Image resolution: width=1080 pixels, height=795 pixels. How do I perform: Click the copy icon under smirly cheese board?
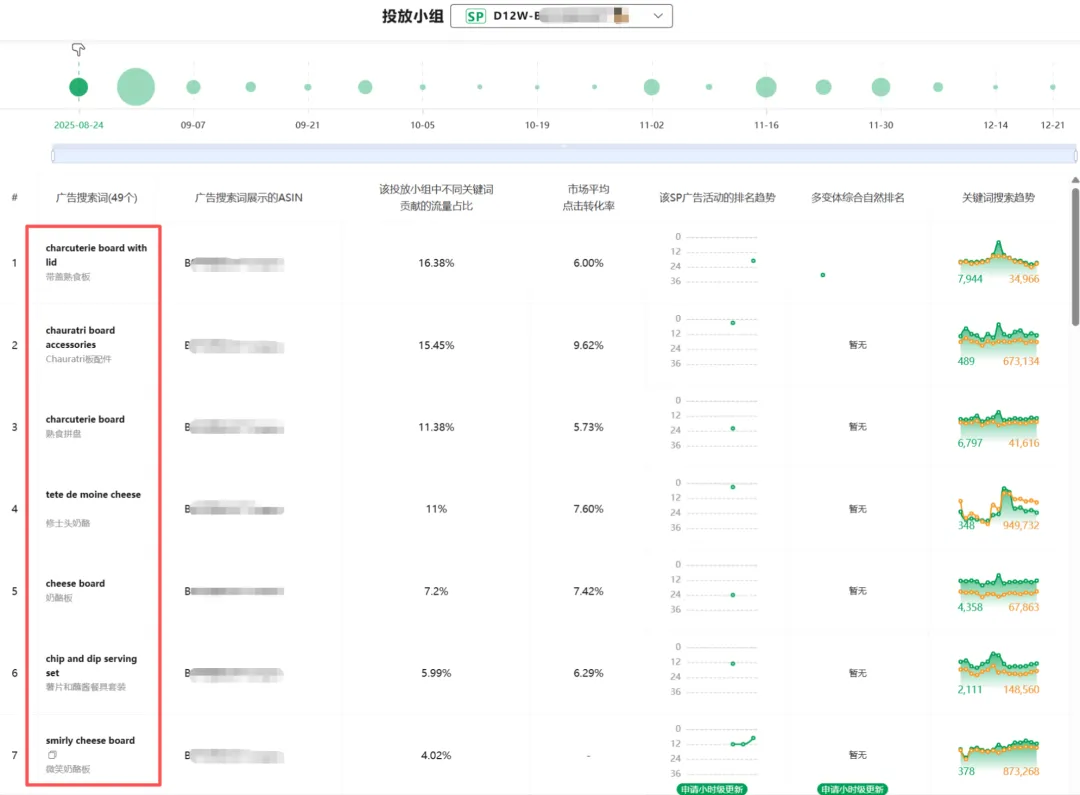click(x=52, y=755)
